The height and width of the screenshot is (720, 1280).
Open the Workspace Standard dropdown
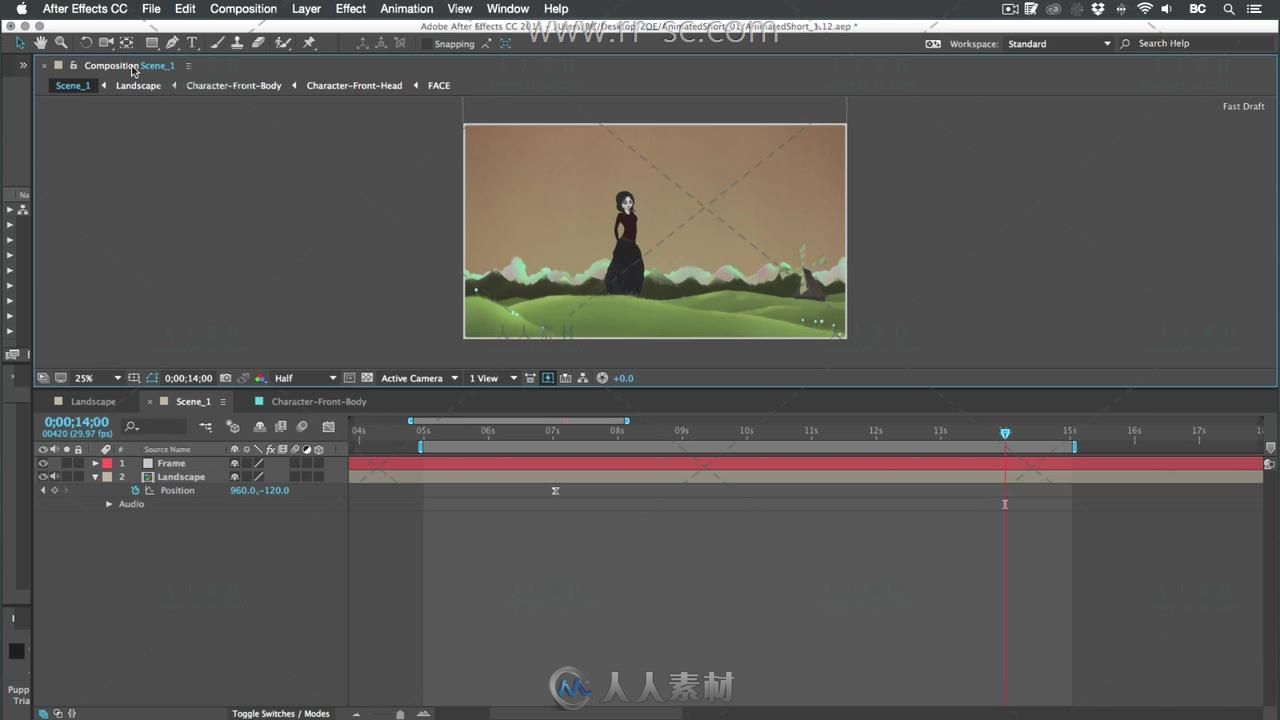click(x=1059, y=44)
